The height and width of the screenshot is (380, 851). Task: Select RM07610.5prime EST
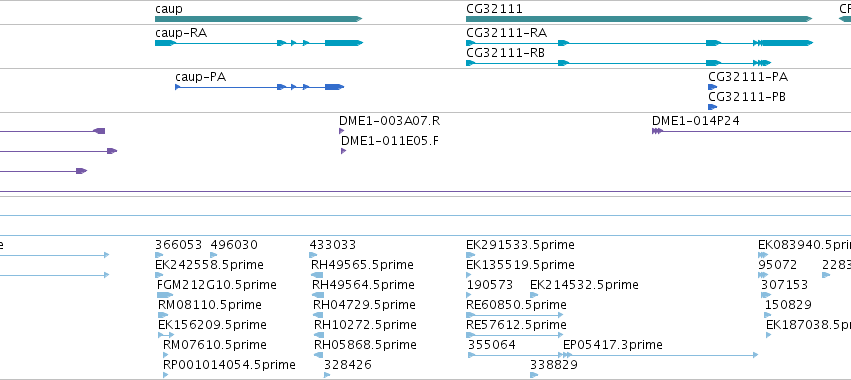tap(215, 345)
